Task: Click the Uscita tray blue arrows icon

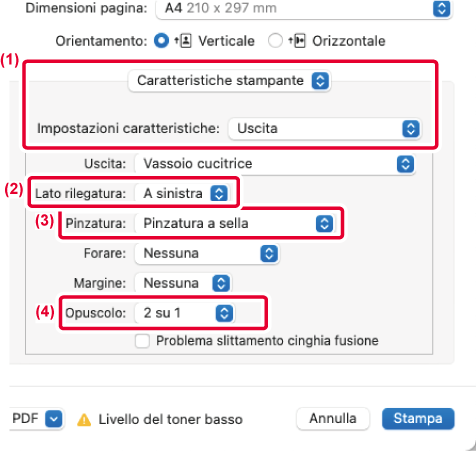Action: (x=405, y=164)
